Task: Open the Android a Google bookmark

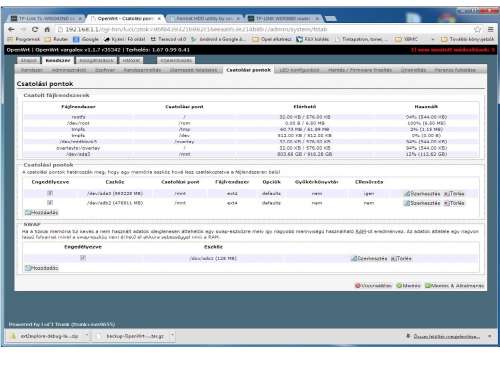Action: [x=218, y=39]
